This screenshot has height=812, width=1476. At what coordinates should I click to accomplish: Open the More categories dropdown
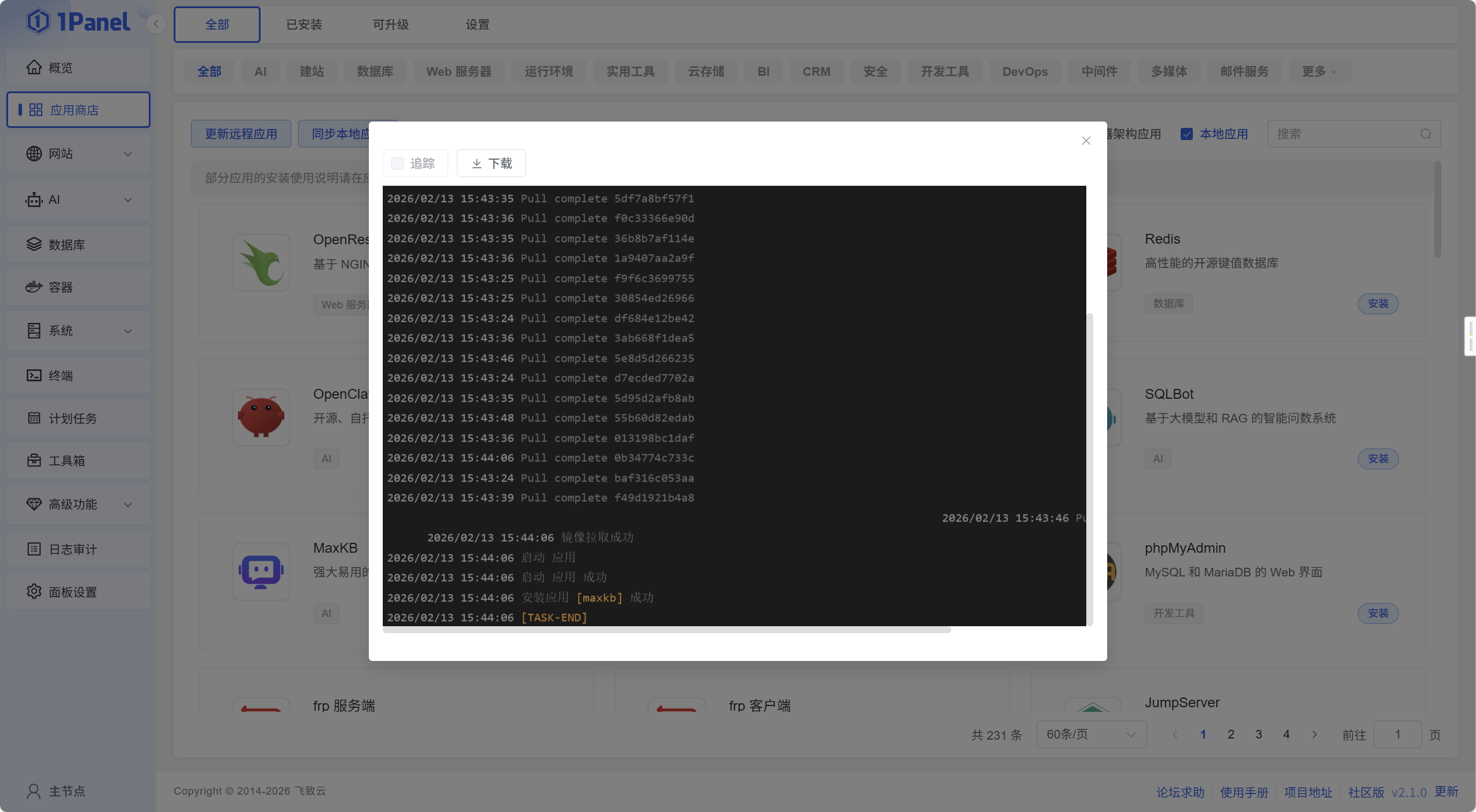[1319, 72]
